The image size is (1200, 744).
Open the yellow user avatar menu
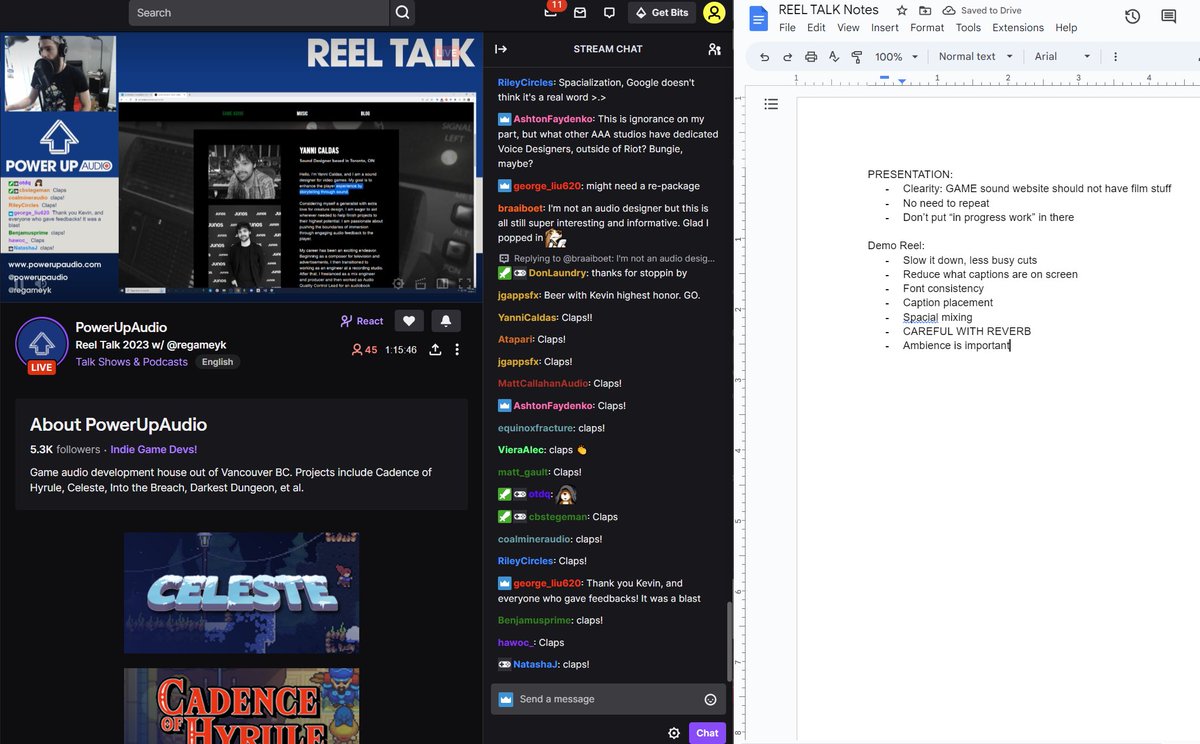click(x=714, y=13)
